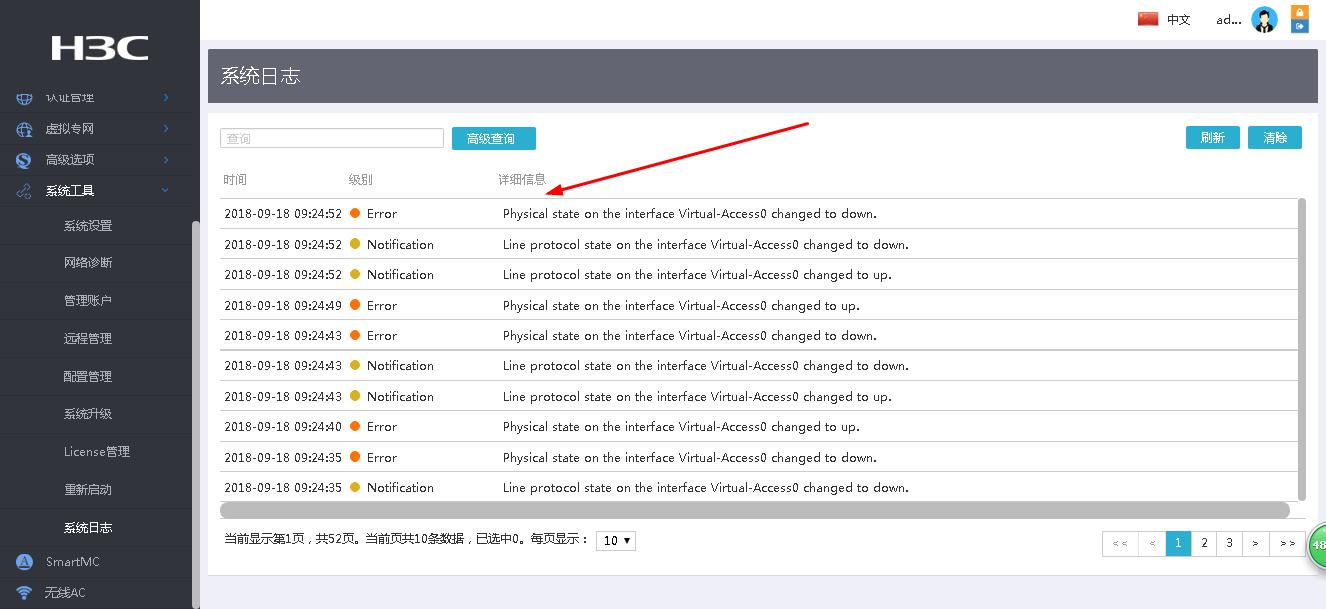
Task: Click the 查询 search input field
Action: (332, 138)
